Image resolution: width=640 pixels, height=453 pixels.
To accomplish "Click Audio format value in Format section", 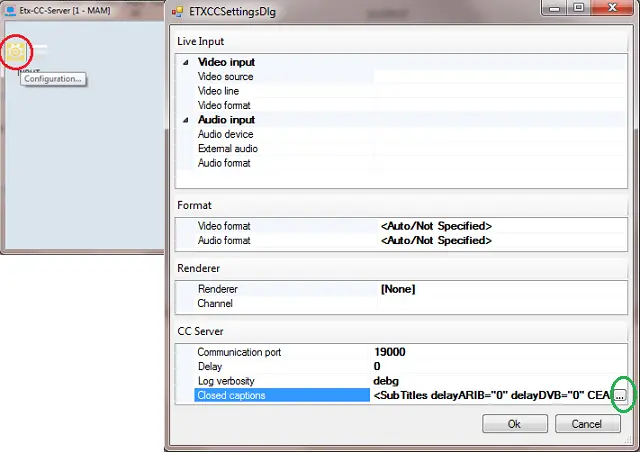I will 436,240.
